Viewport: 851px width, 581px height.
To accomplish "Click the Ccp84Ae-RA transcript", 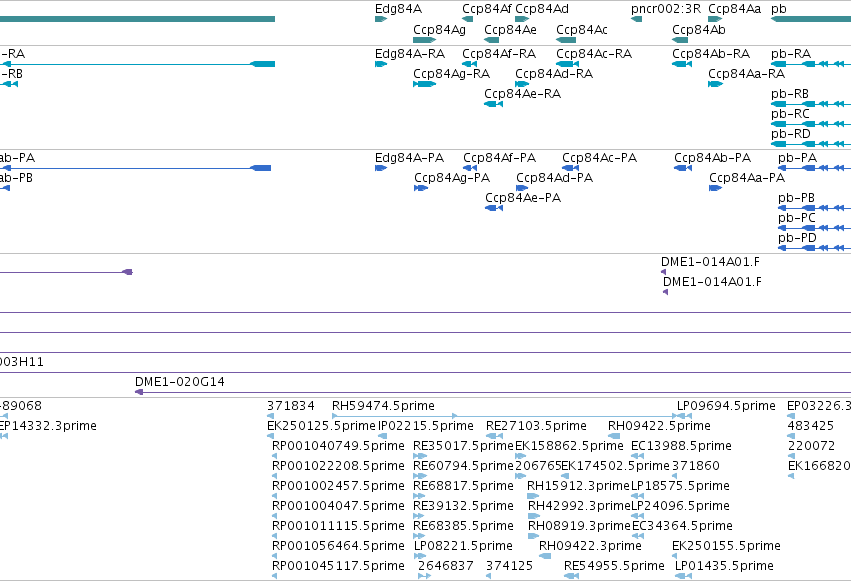I will (493, 104).
